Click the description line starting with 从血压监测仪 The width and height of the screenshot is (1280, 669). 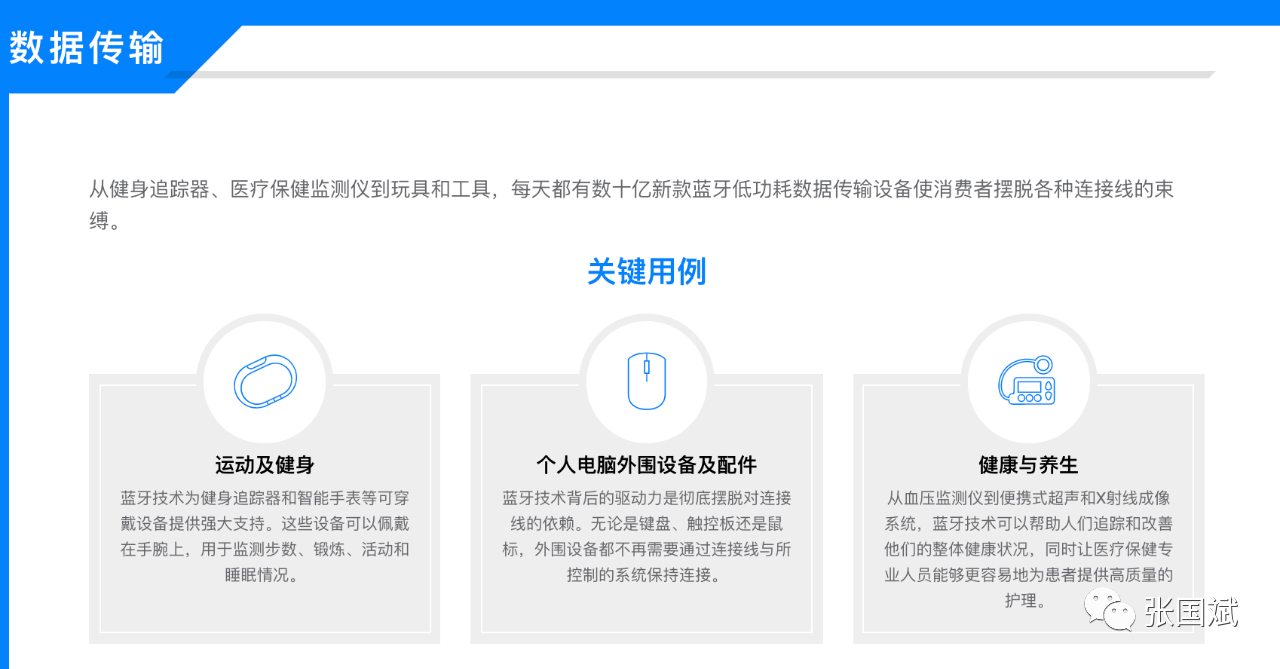pyautogui.click(x=1028, y=497)
